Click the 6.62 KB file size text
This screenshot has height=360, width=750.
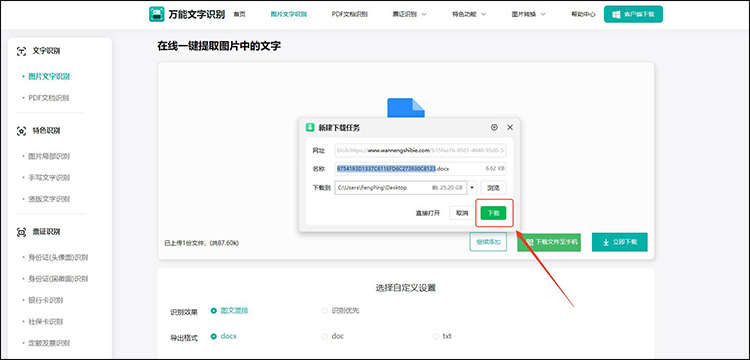tap(494, 169)
